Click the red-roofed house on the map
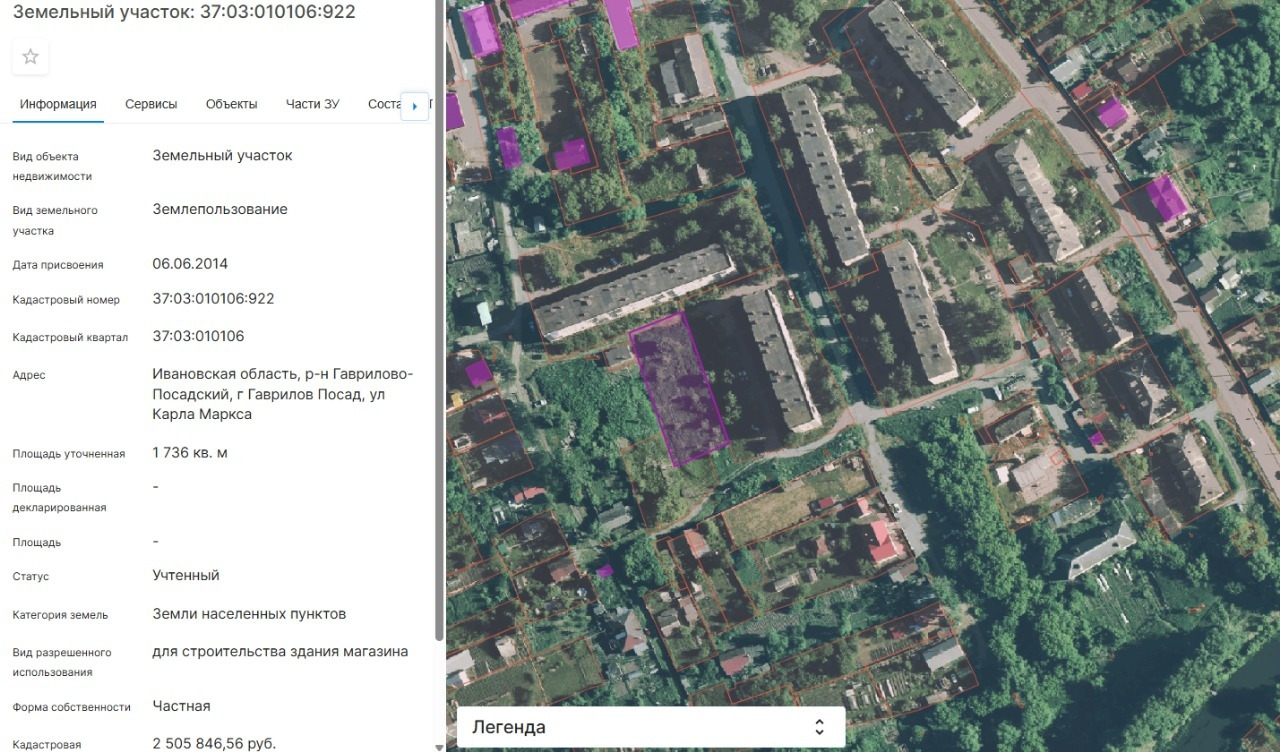The width and height of the screenshot is (1280, 752). [x=885, y=541]
